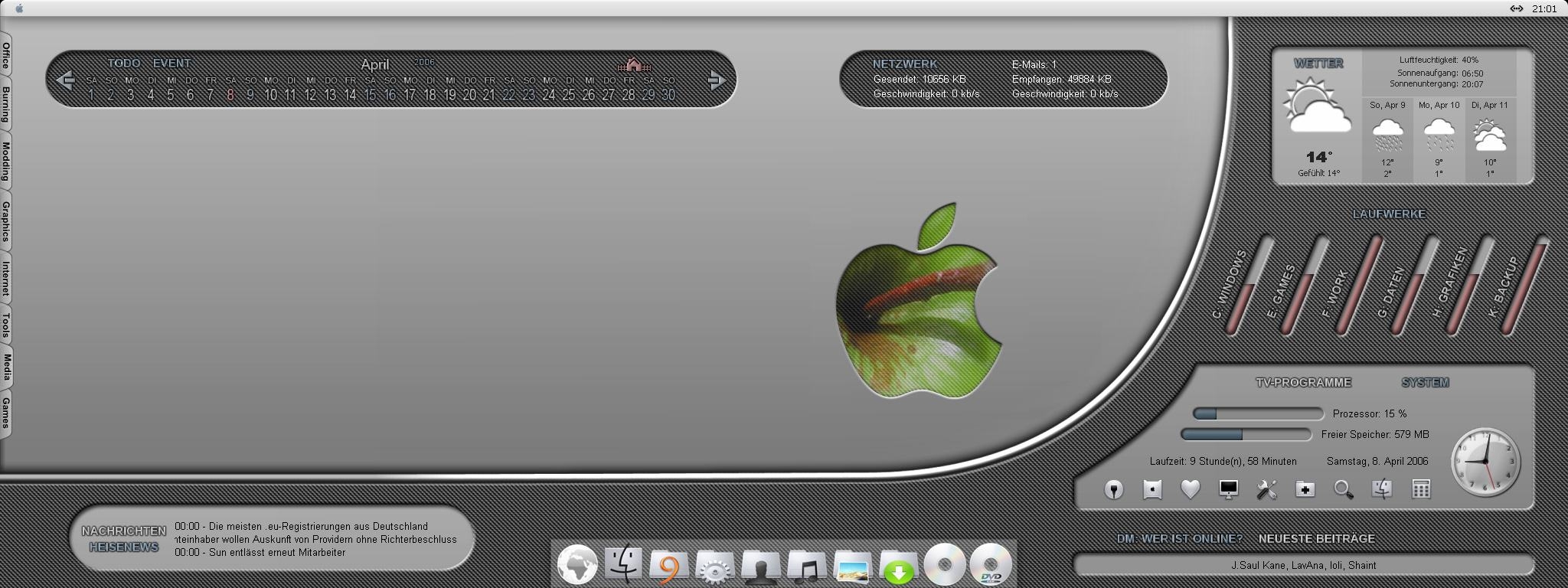Click the DVD disc icon in the dock
1568x588 pixels.
pos(991,566)
